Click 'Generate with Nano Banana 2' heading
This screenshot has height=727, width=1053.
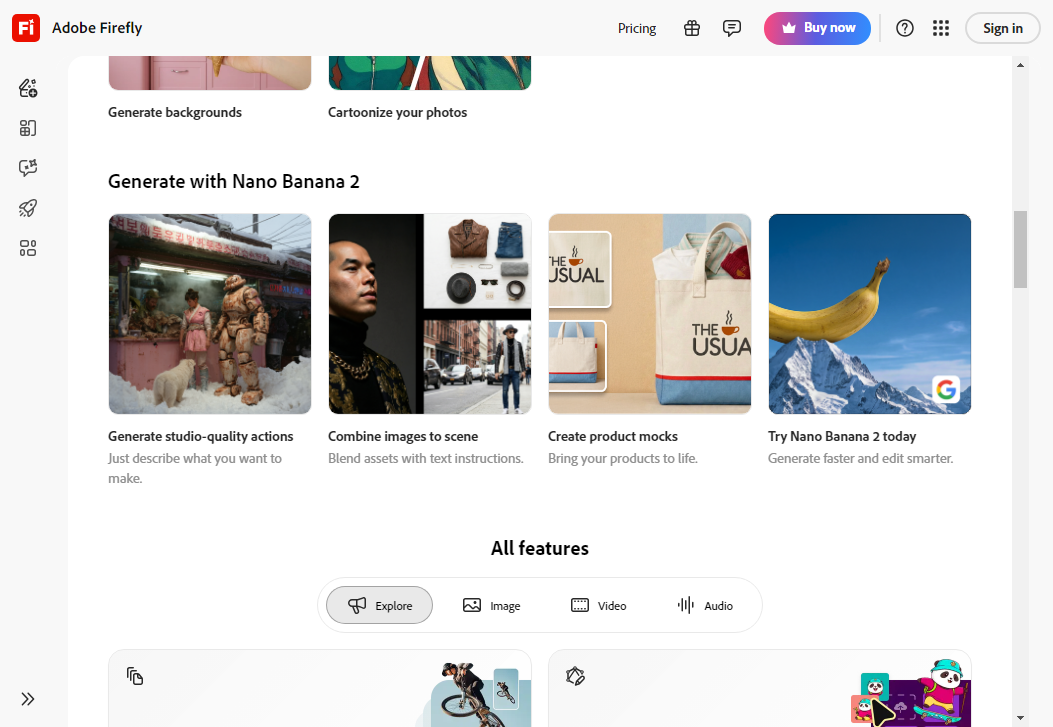tap(234, 181)
